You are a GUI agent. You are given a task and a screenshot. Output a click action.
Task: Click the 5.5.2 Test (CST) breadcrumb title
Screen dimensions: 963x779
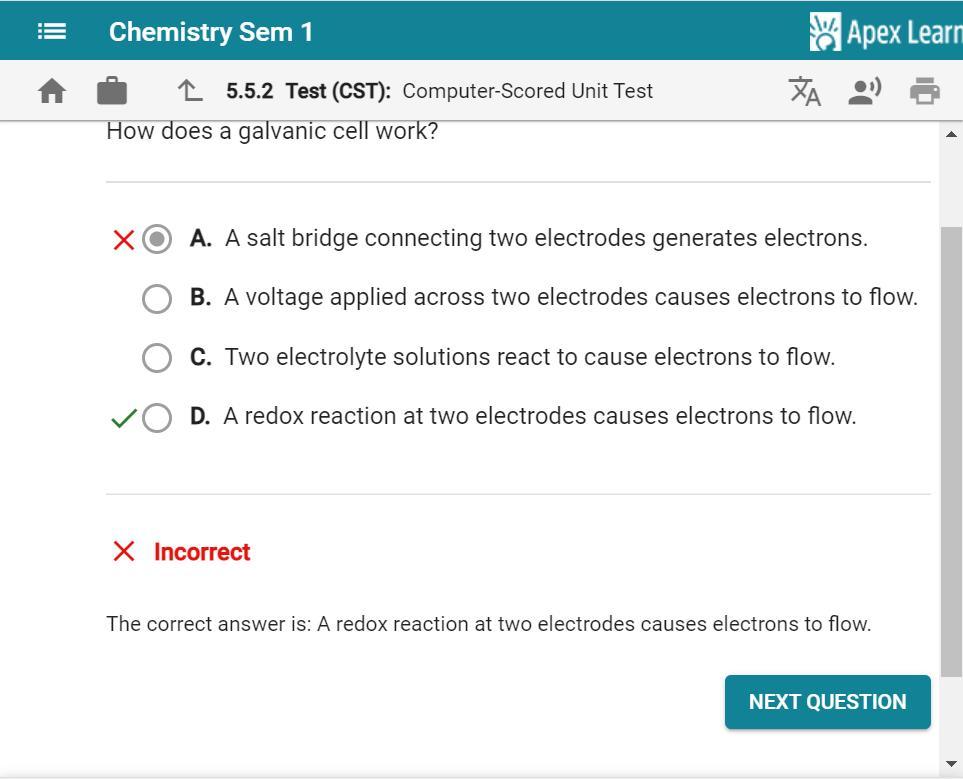tap(439, 91)
